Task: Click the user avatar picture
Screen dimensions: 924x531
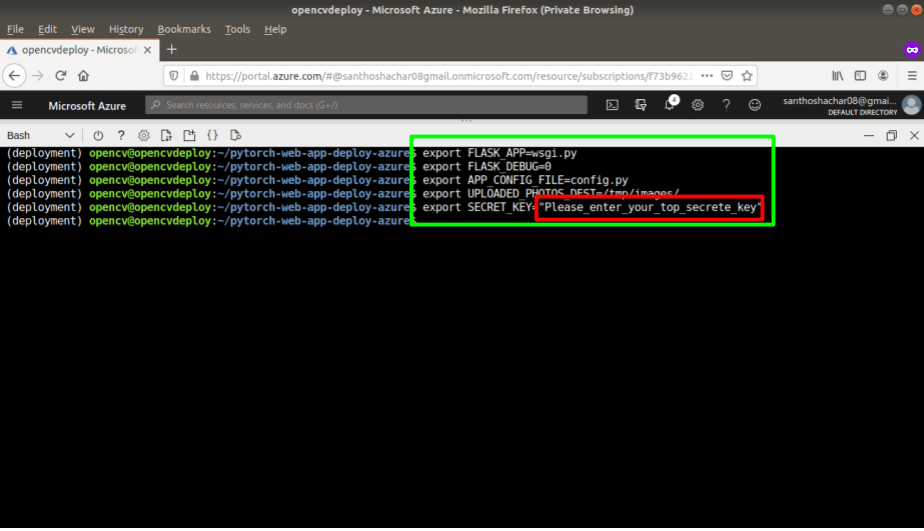Action: coord(911,105)
